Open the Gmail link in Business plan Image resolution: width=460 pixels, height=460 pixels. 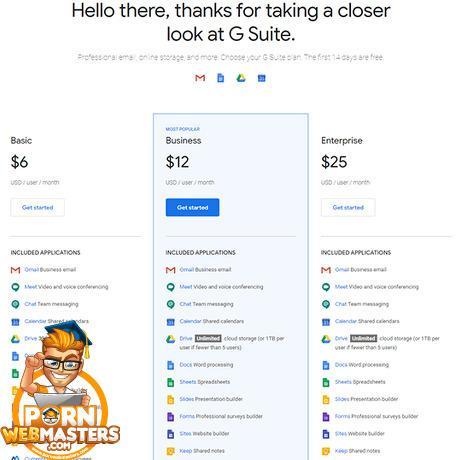(x=186, y=269)
